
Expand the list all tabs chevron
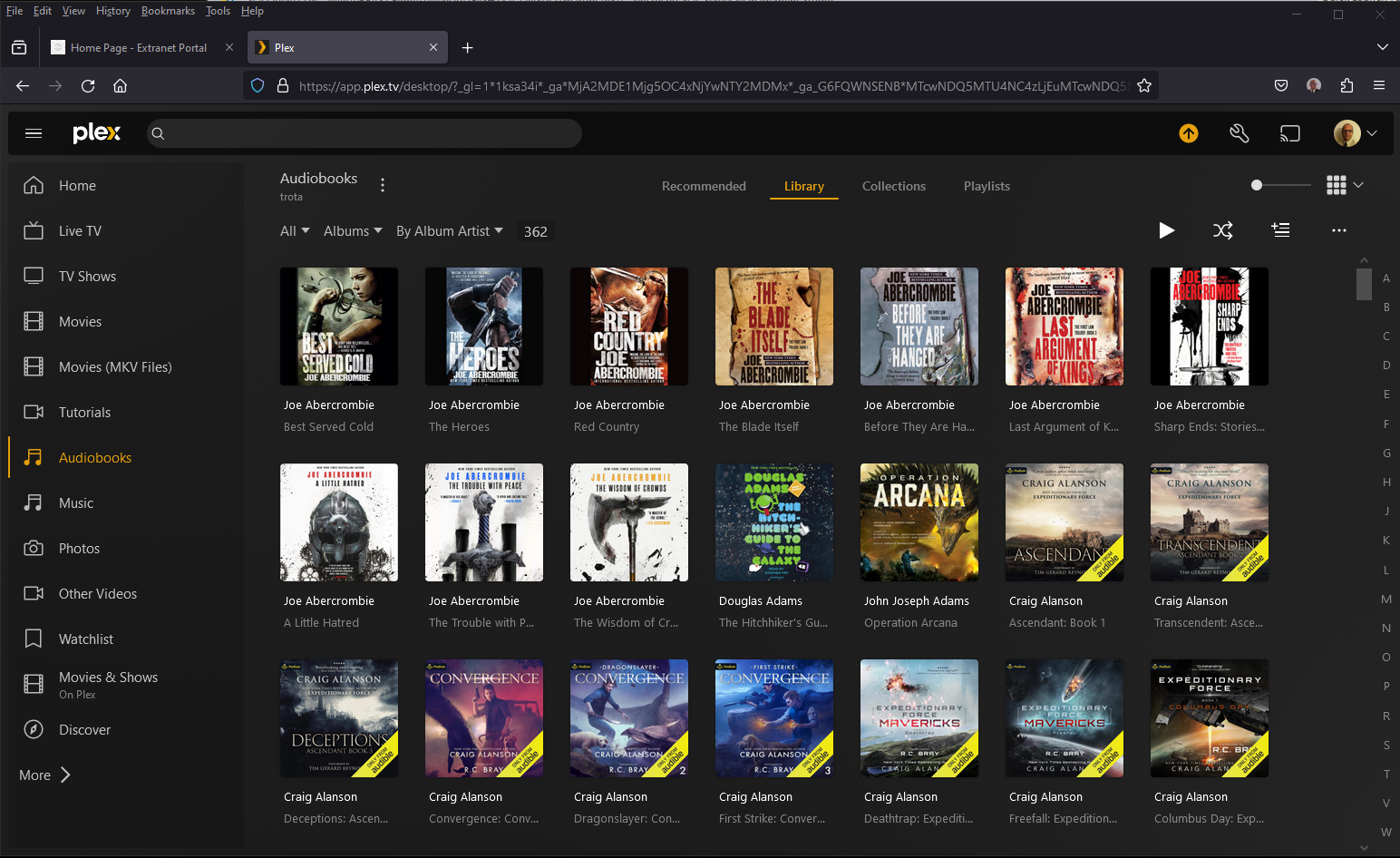(1382, 47)
